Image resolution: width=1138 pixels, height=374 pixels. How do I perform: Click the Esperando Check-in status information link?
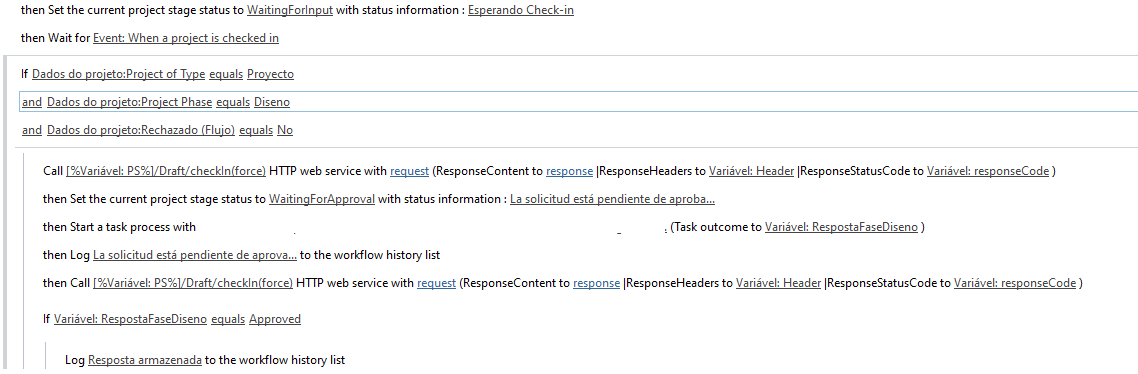(x=521, y=11)
